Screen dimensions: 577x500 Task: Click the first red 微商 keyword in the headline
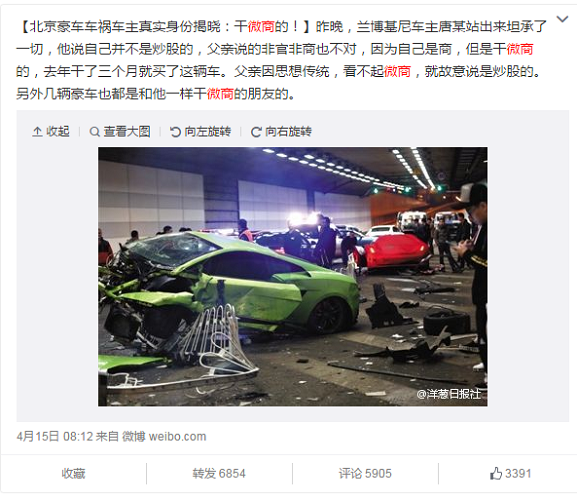click(x=261, y=26)
